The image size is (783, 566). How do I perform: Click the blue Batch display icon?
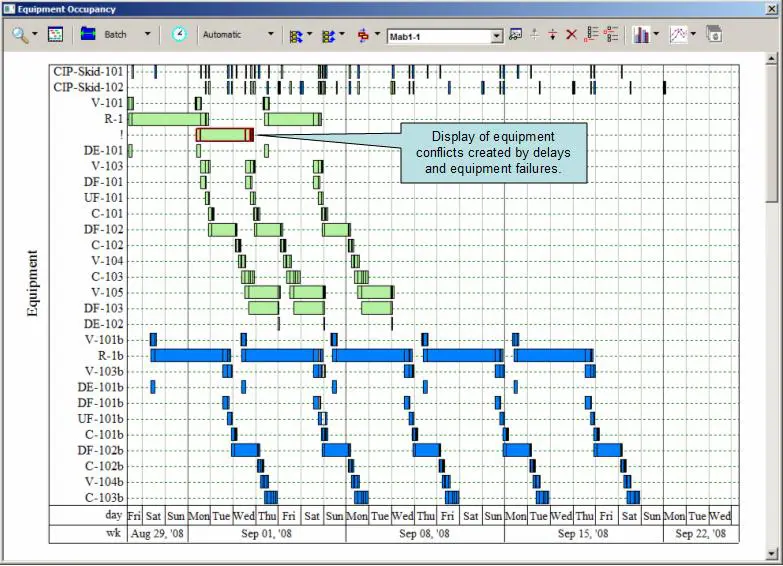(x=88, y=34)
